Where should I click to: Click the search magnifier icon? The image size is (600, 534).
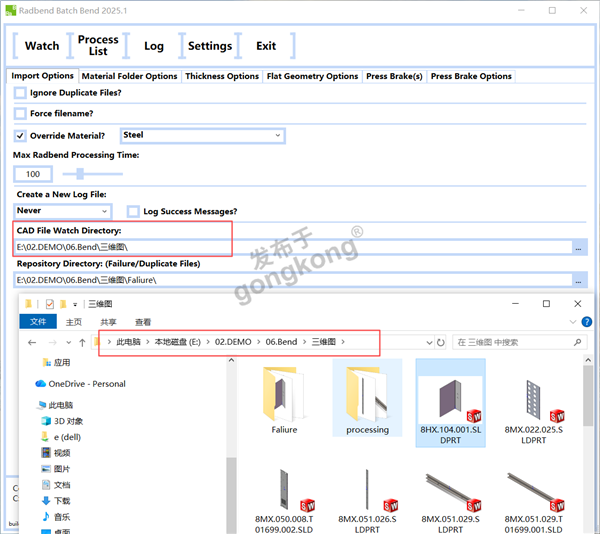(577, 342)
